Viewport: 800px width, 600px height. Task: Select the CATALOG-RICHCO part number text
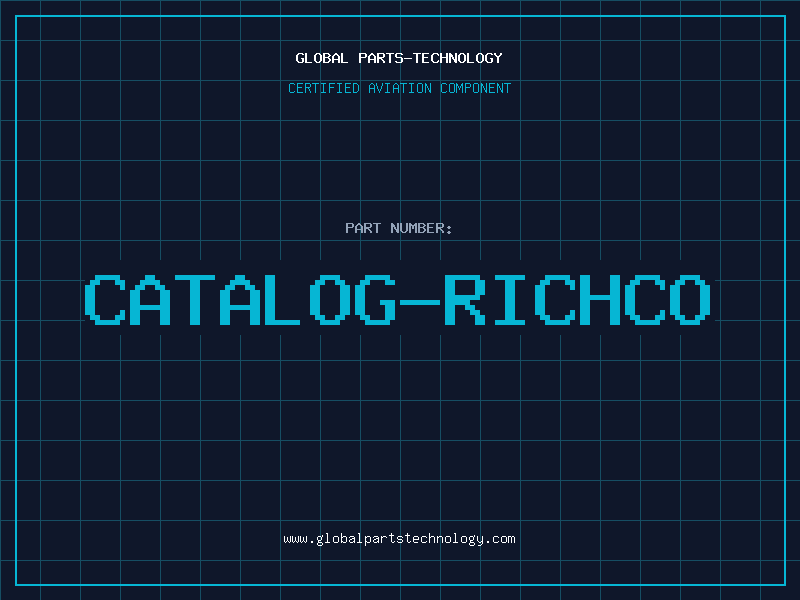tap(397, 300)
